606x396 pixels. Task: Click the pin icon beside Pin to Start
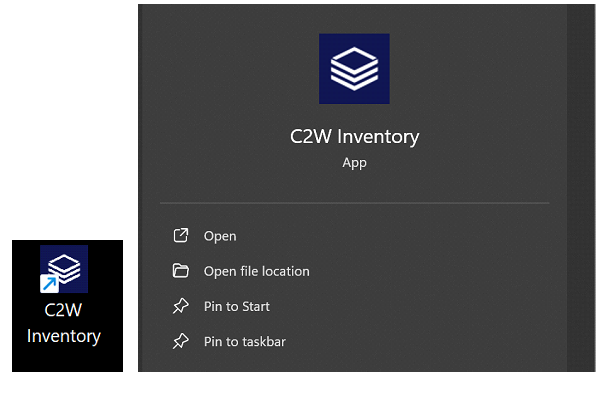180,306
